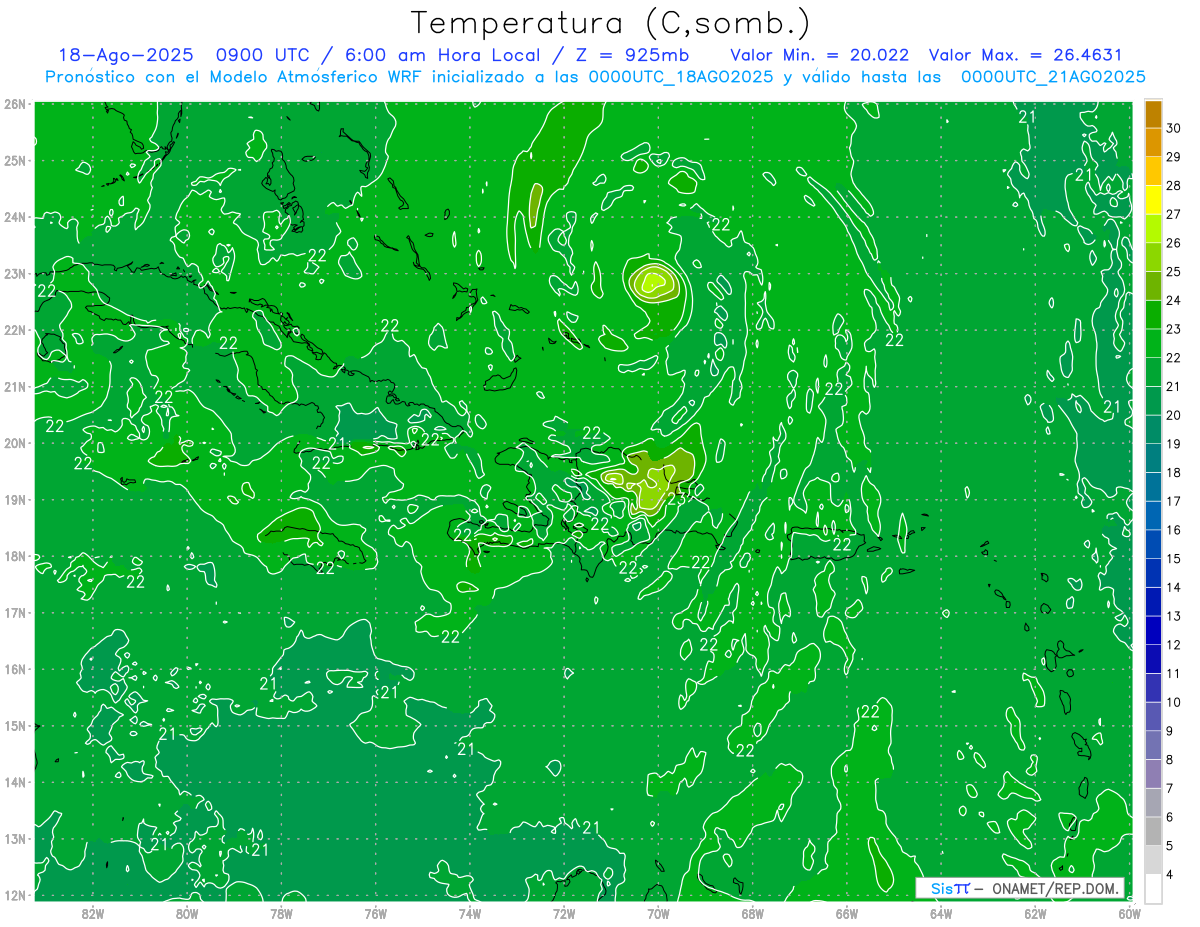Select the valid-until stamp "0000UTC_21AGO2025"
Viewport: 1200px width, 927px height.
[x=1053, y=77]
